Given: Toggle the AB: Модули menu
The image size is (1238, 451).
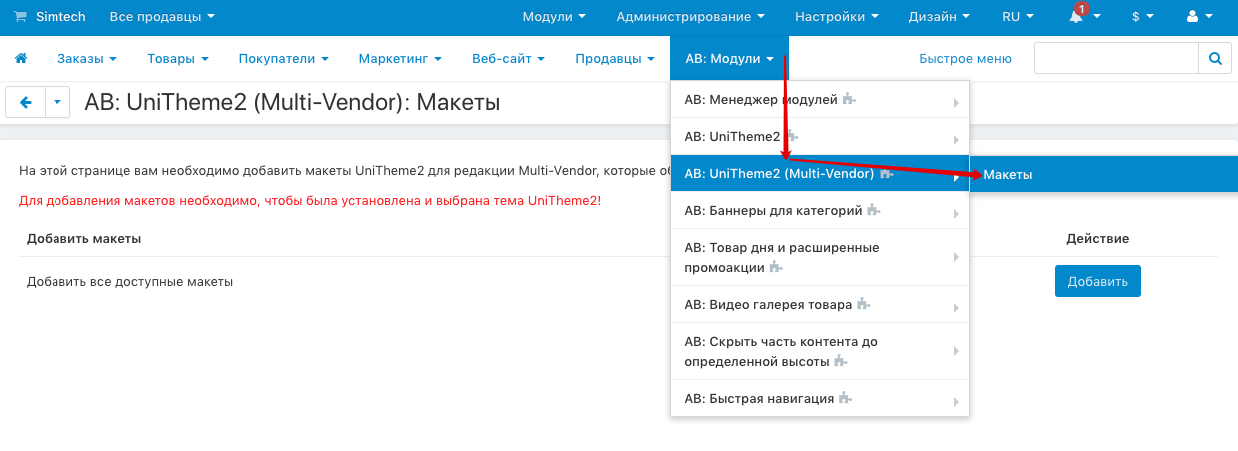Looking at the screenshot, I should pos(729,59).
